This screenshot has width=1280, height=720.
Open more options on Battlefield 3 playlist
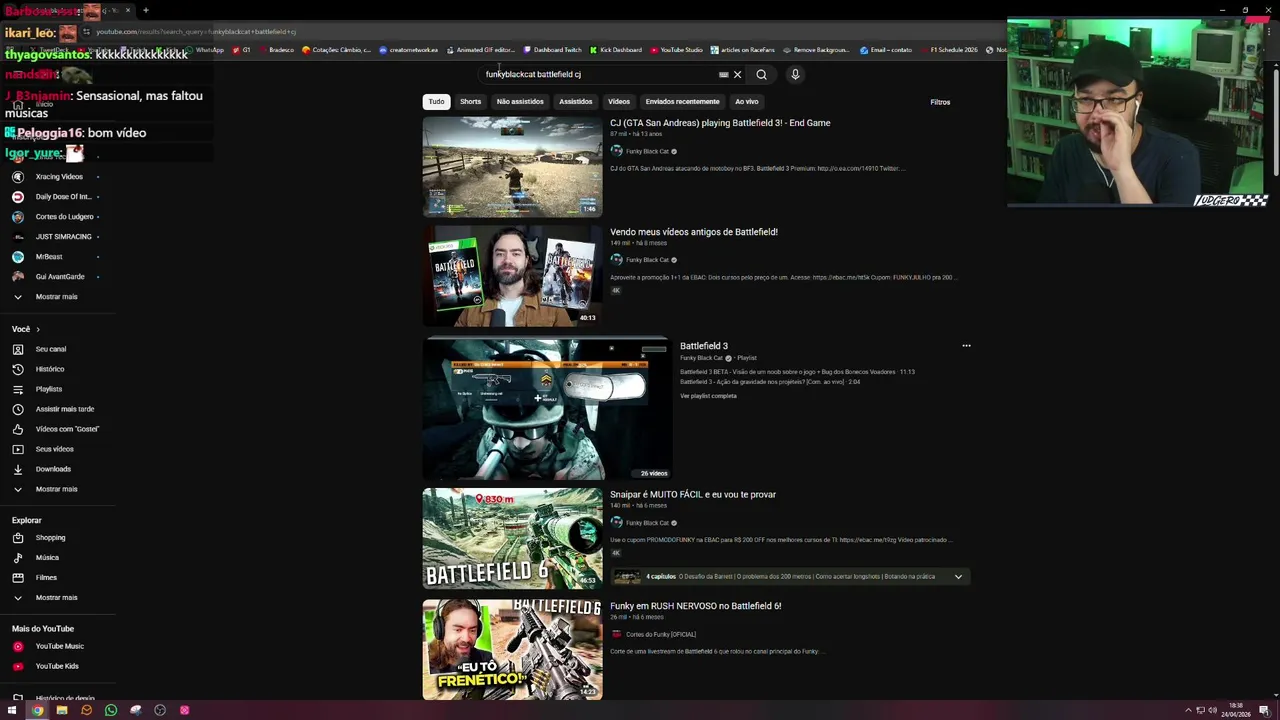tap(966, 346)
